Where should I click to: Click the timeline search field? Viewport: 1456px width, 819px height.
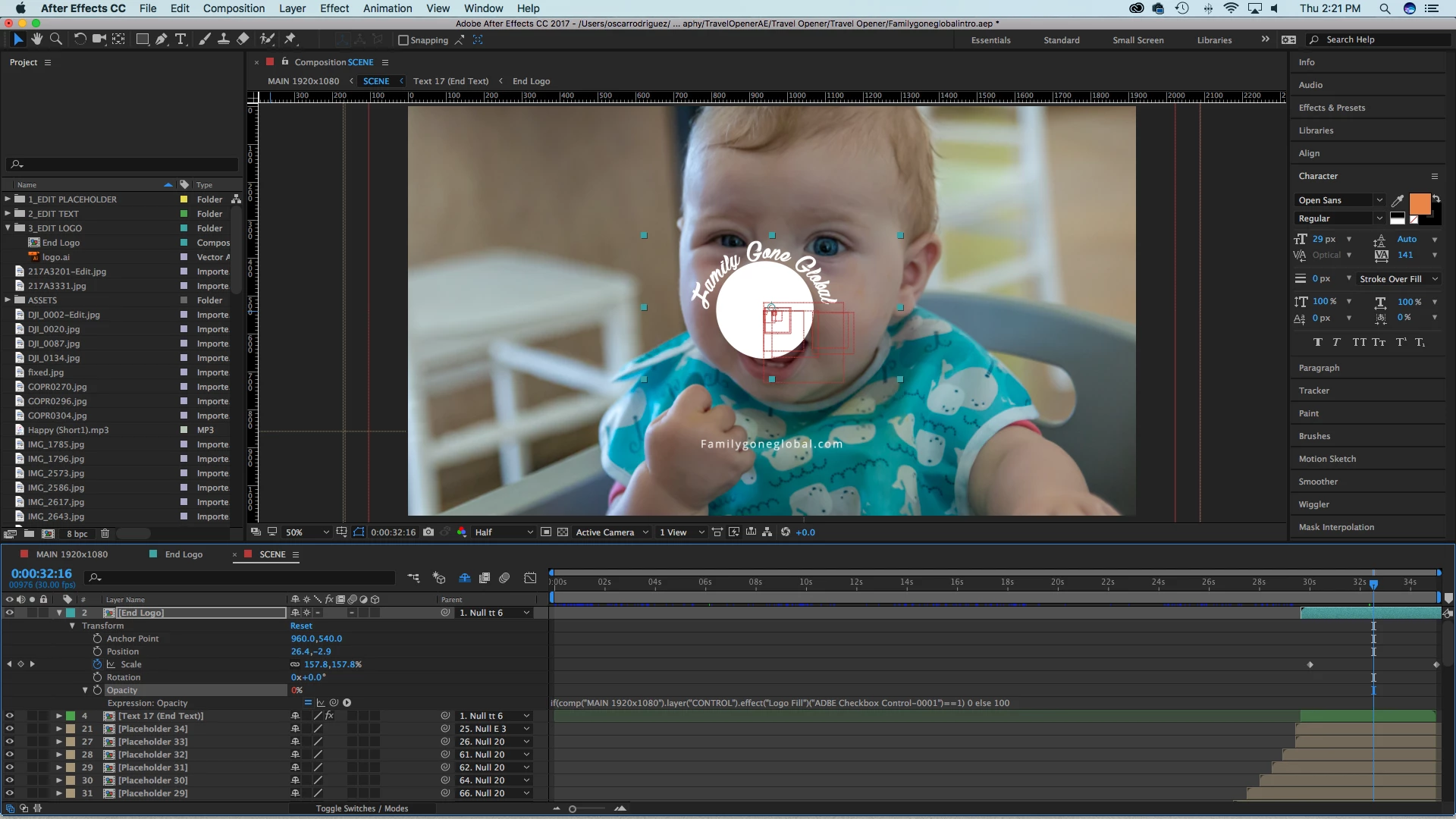click(x=243, y=578)
